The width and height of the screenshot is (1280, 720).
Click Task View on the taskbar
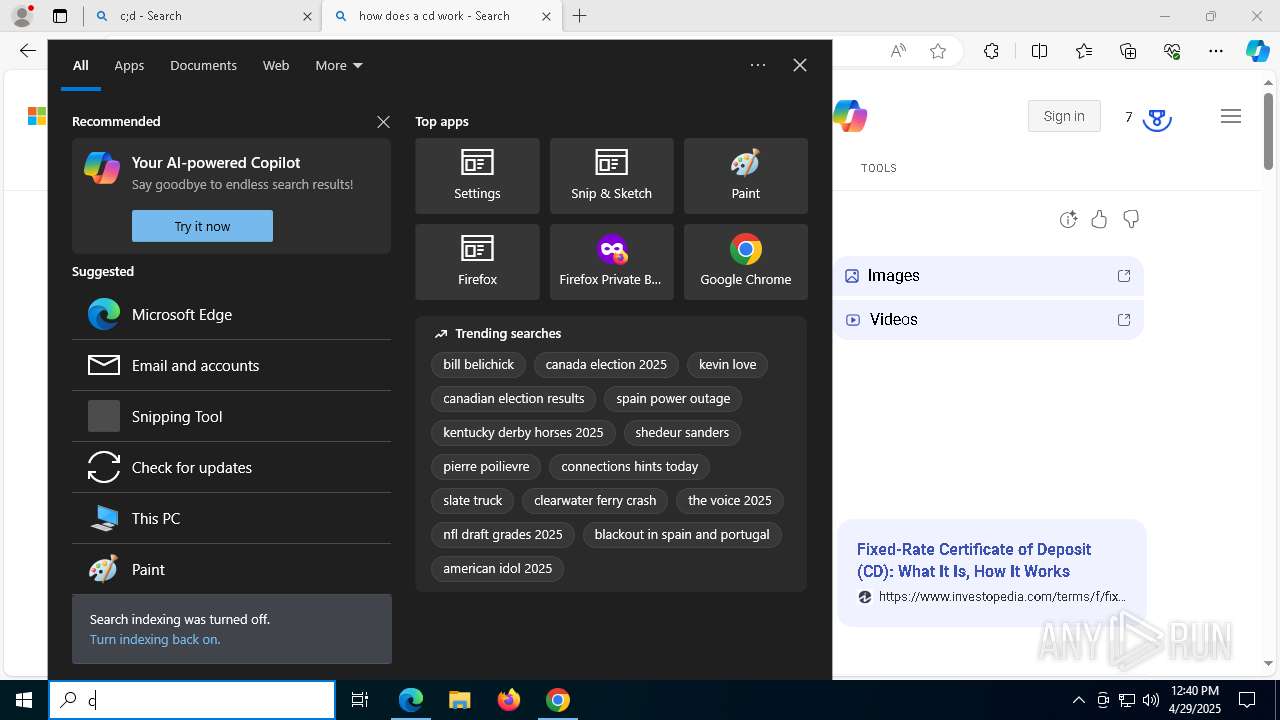pos(360,700)
